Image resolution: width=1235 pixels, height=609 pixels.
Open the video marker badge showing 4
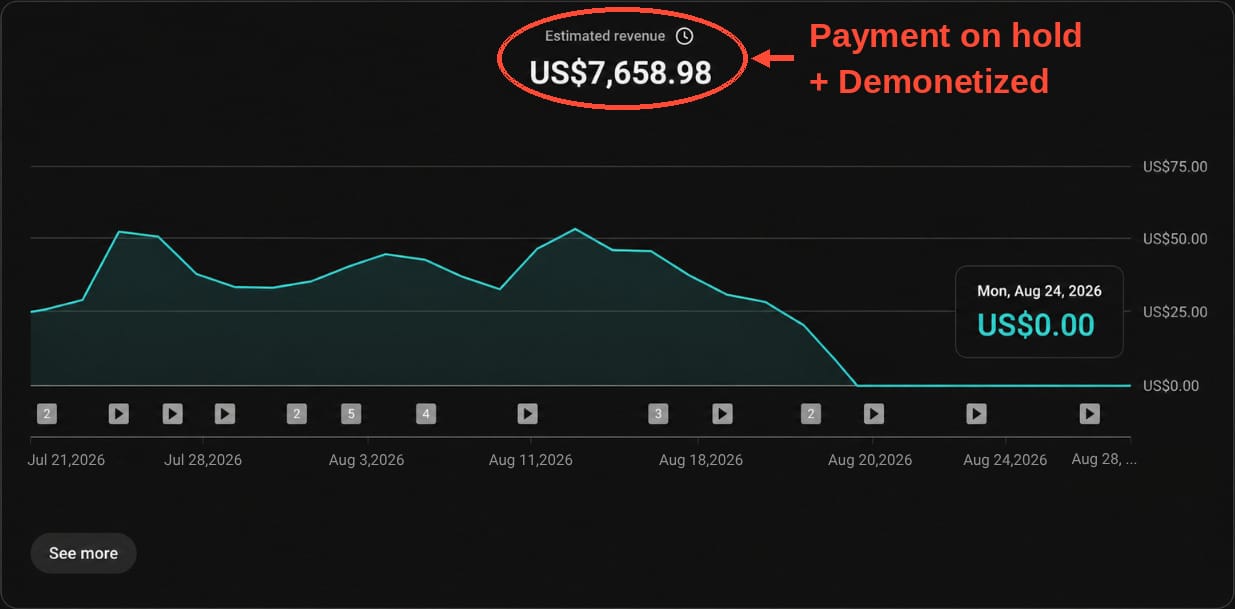click(426, 413)
